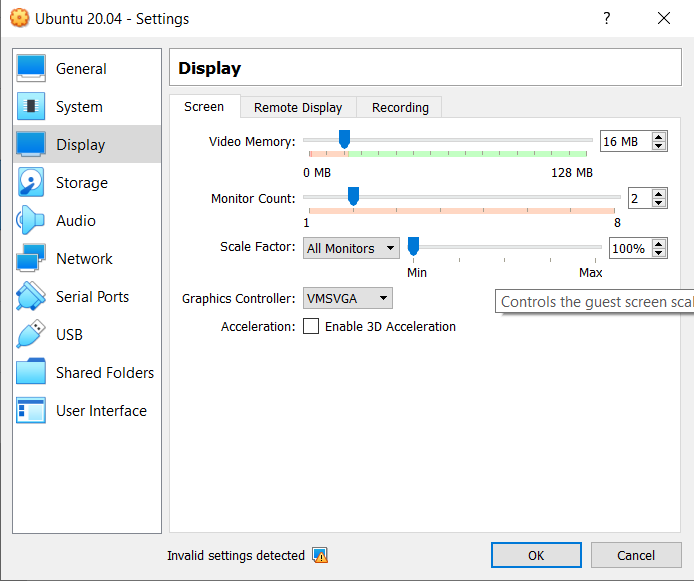Increase Monitor Count with up arrow
This screenshot has height=581, width=694.
click(x=659, y=194)
